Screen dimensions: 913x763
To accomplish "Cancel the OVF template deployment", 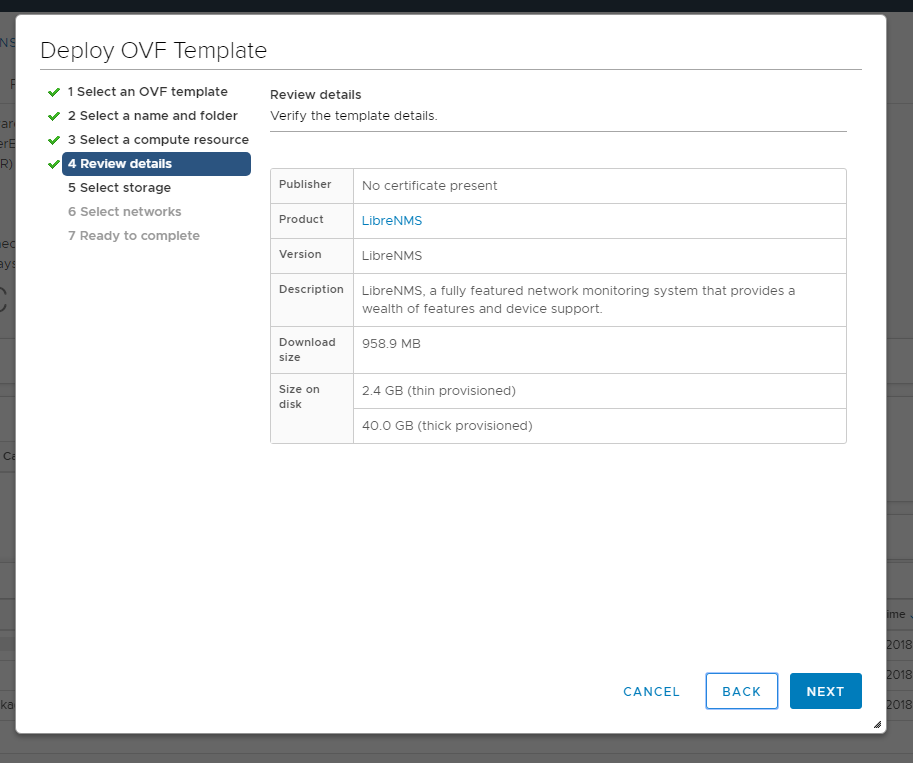I will coord(651,691).
